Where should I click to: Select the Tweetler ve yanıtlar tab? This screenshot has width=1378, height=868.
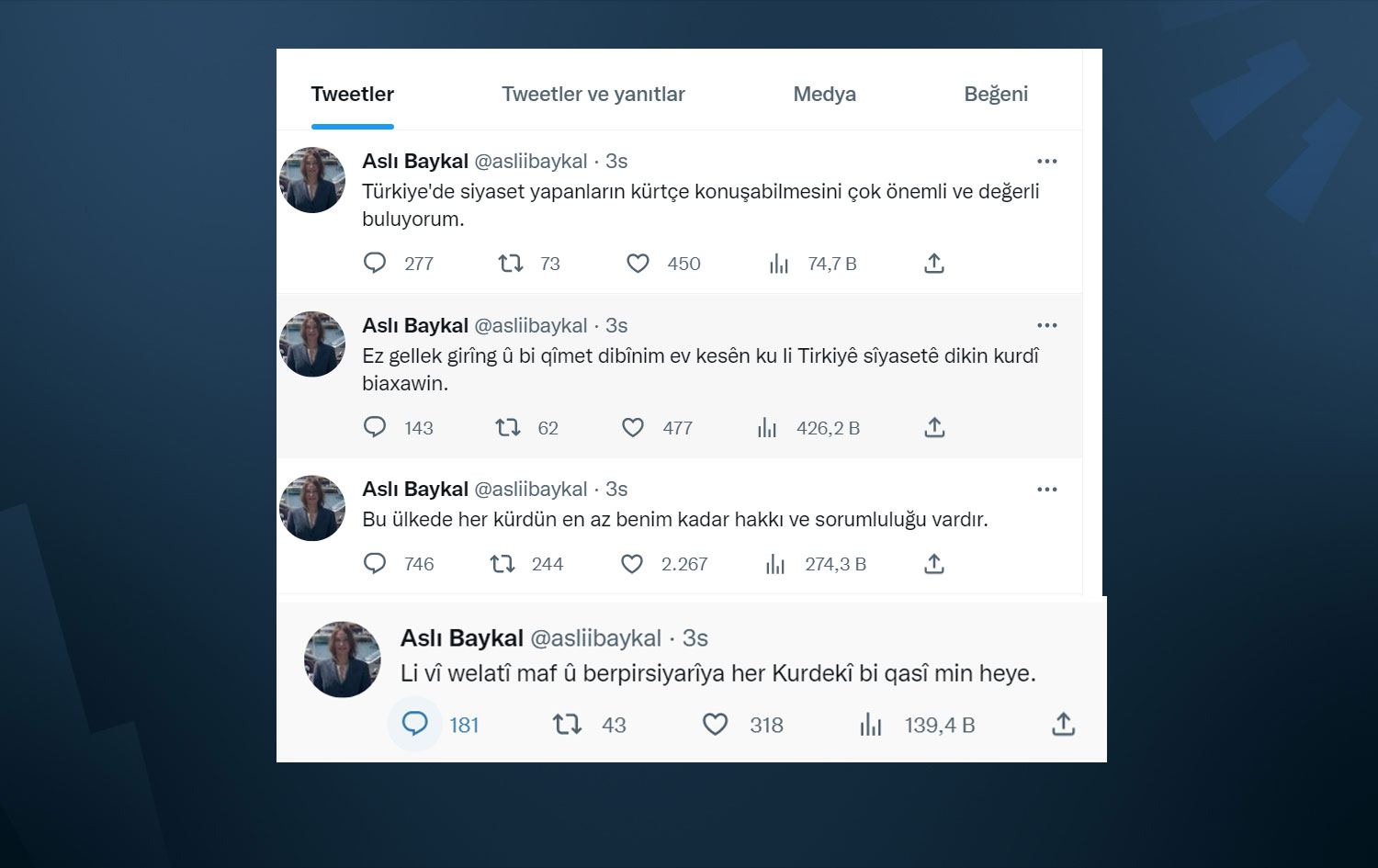[x=593, y=94]
